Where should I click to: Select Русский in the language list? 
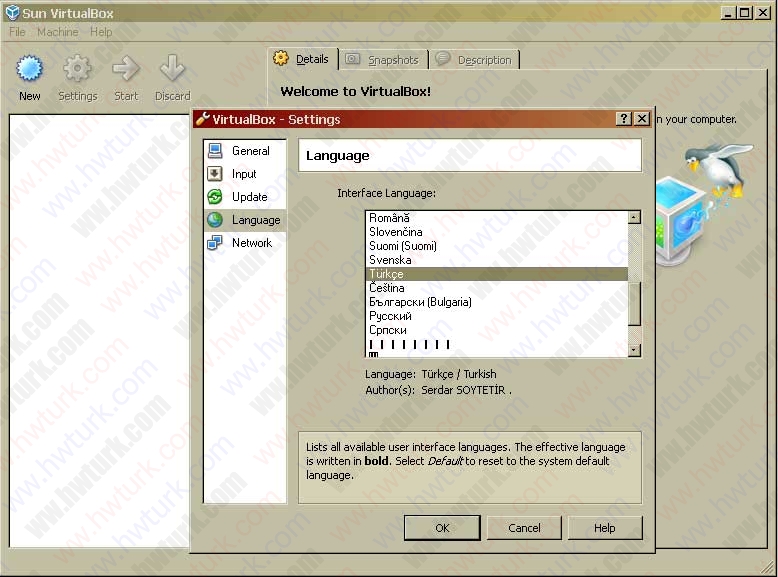click(497, 316)
